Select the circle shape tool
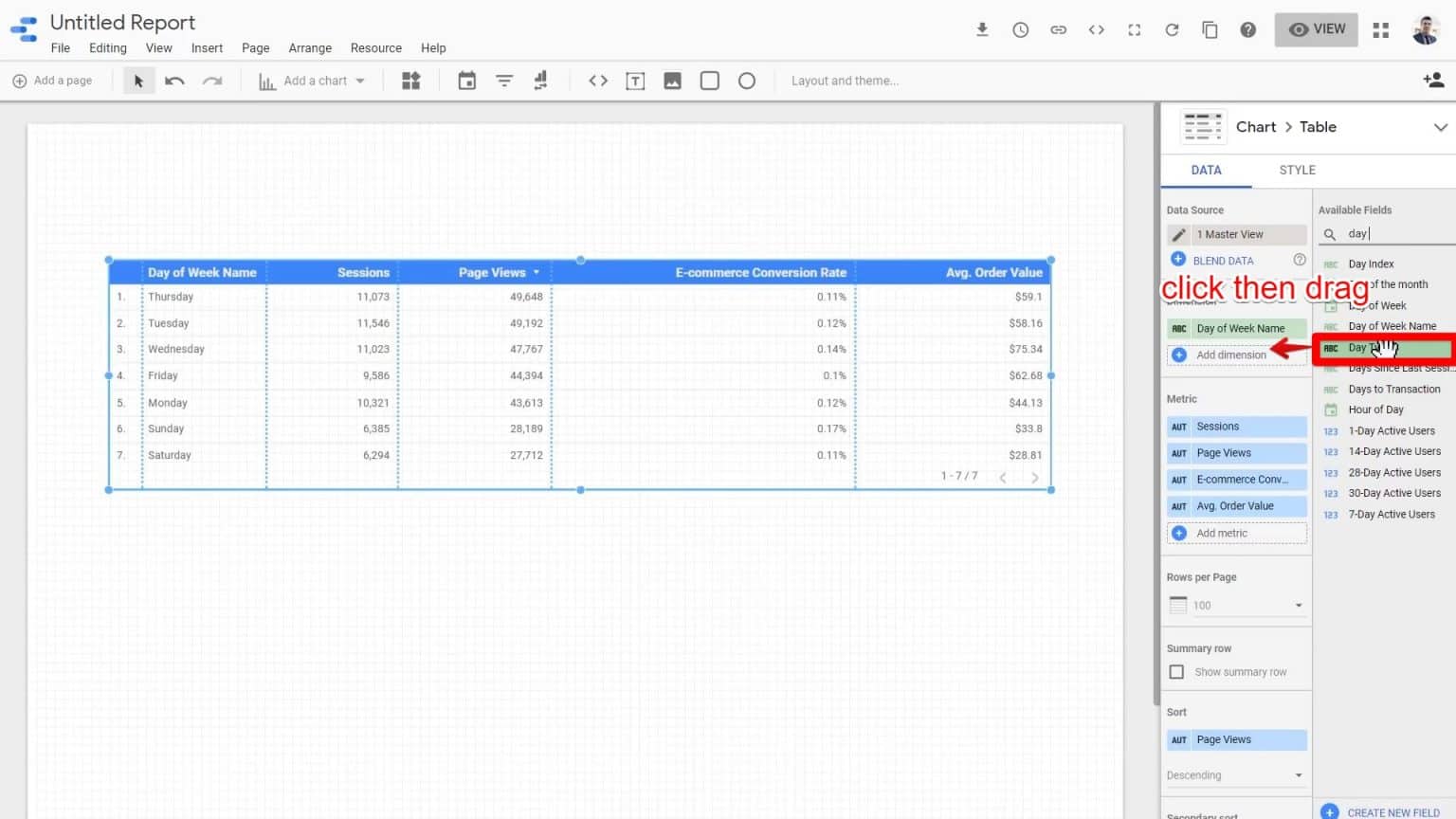Viewport: 1456px width, 819px height. pos(747,81)
